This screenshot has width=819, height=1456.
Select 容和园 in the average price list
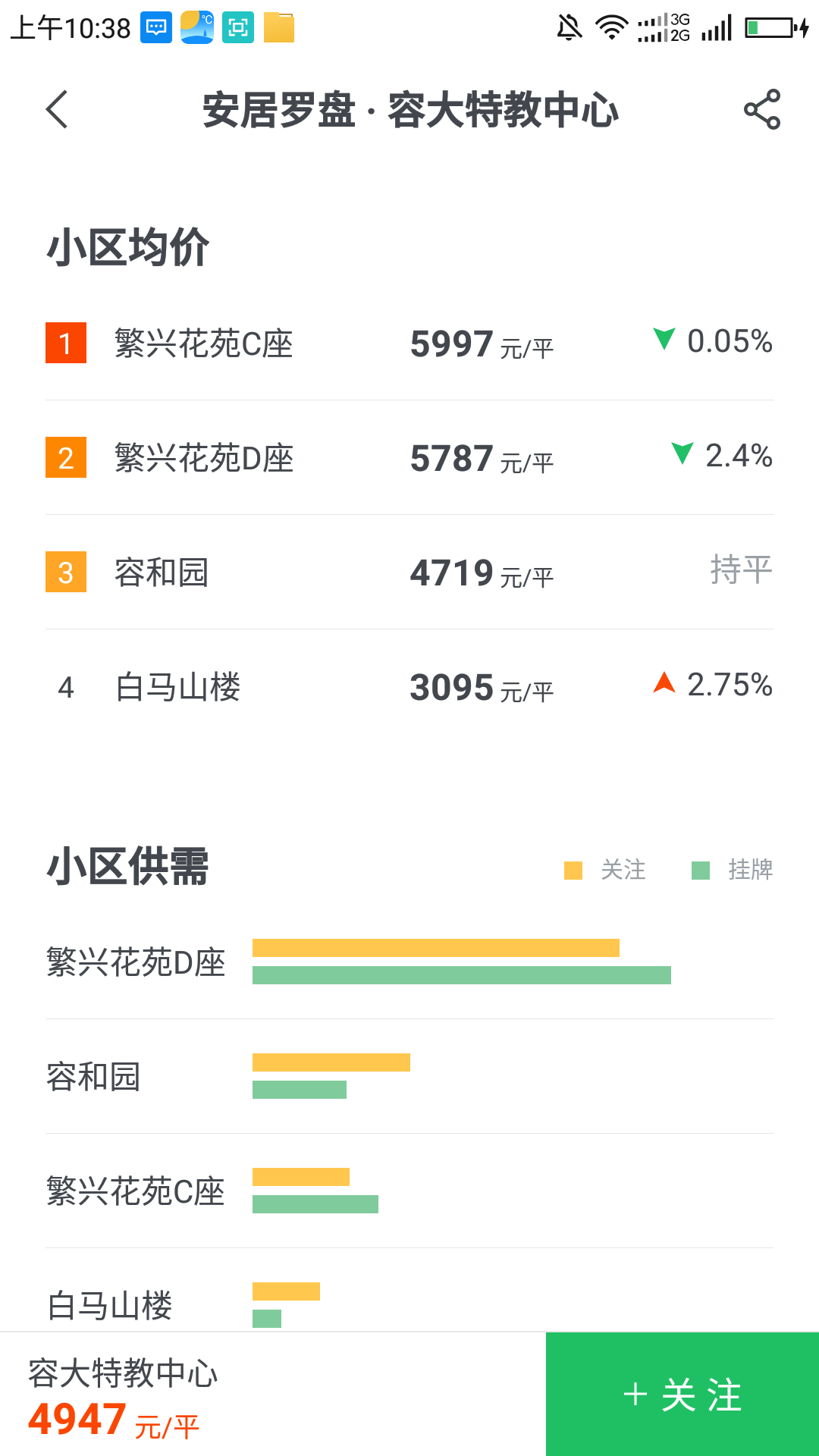[x=162, y=573]
